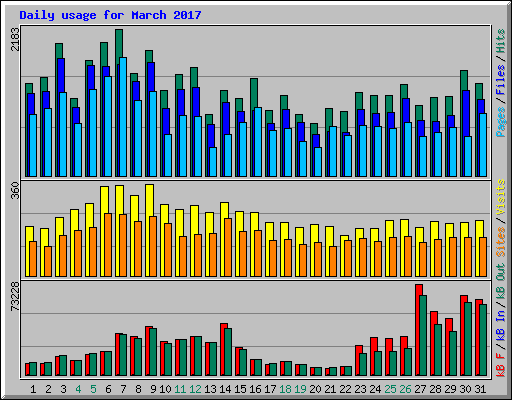This screenshot has width=512, height=400.
Task: Click the green hits bar for day 30
Action: (x=464, y=80)
